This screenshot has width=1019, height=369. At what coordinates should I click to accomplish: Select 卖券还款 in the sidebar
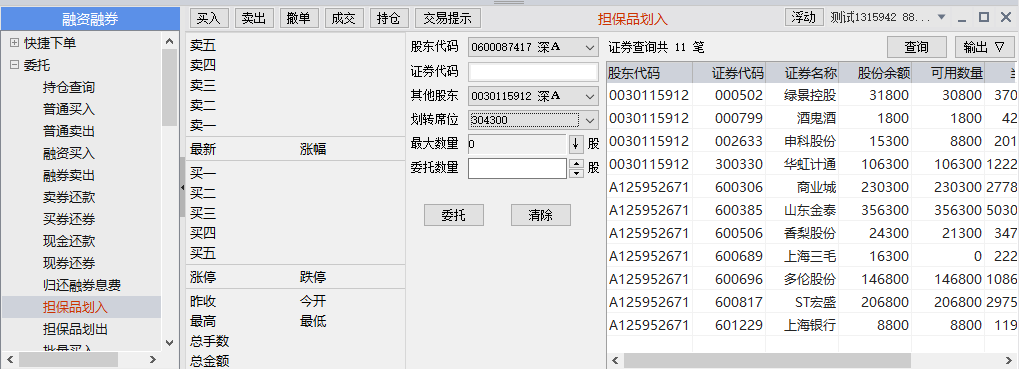[69, 197]
